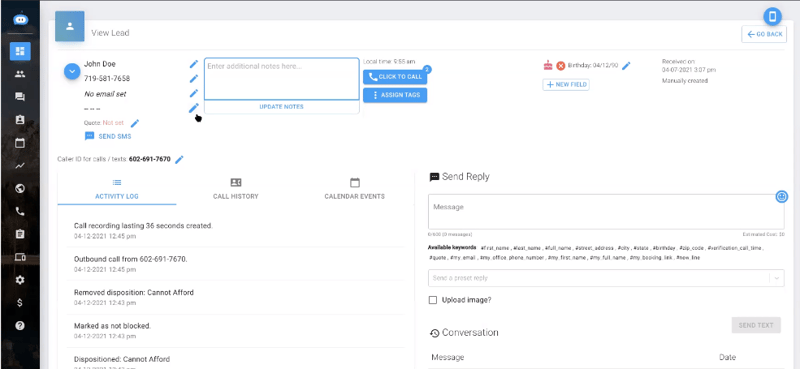Focus the Message reply text box

click(606, 211)
